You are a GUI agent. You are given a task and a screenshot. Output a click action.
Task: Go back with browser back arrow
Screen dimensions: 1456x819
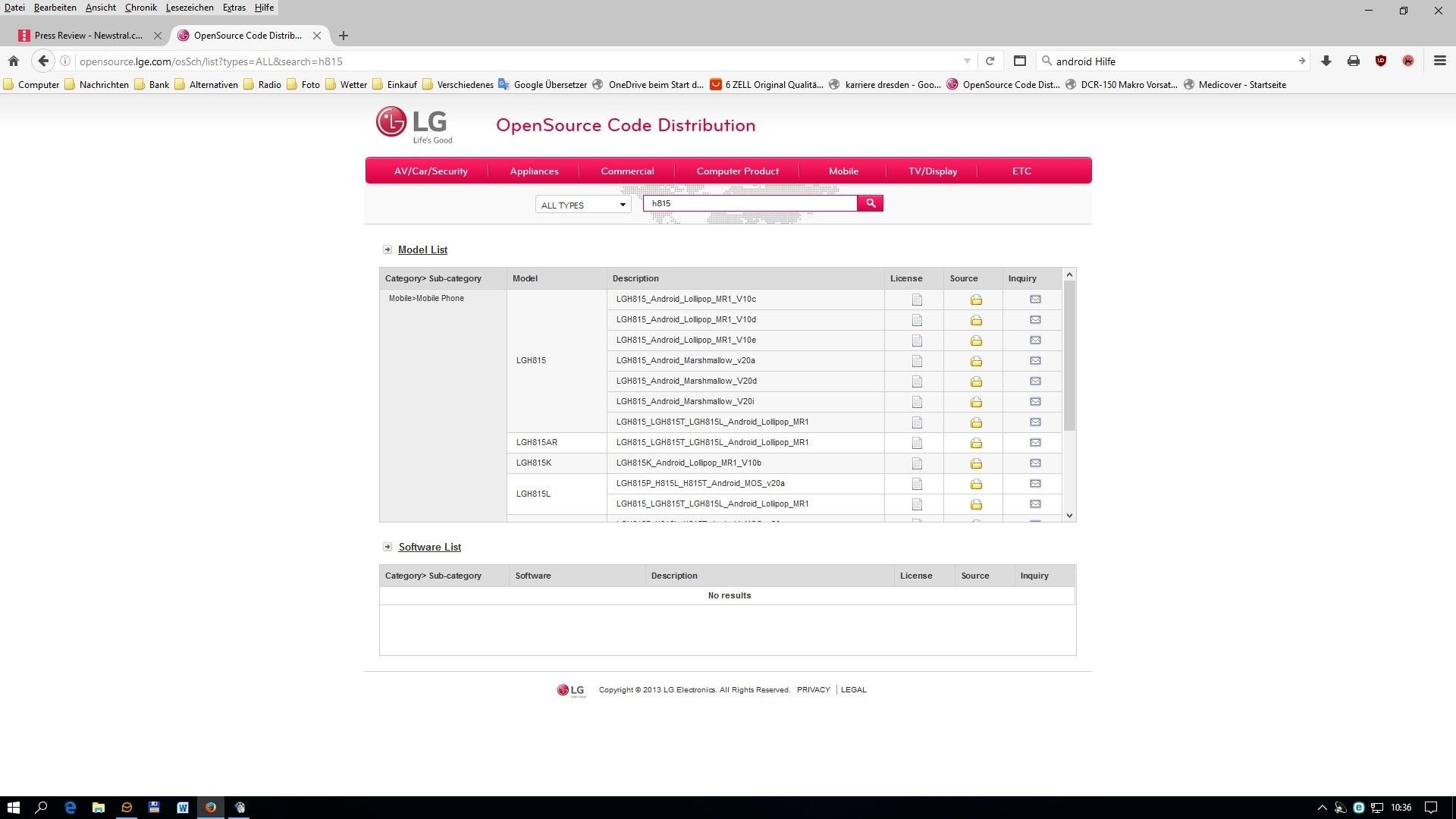pos(43,61)
